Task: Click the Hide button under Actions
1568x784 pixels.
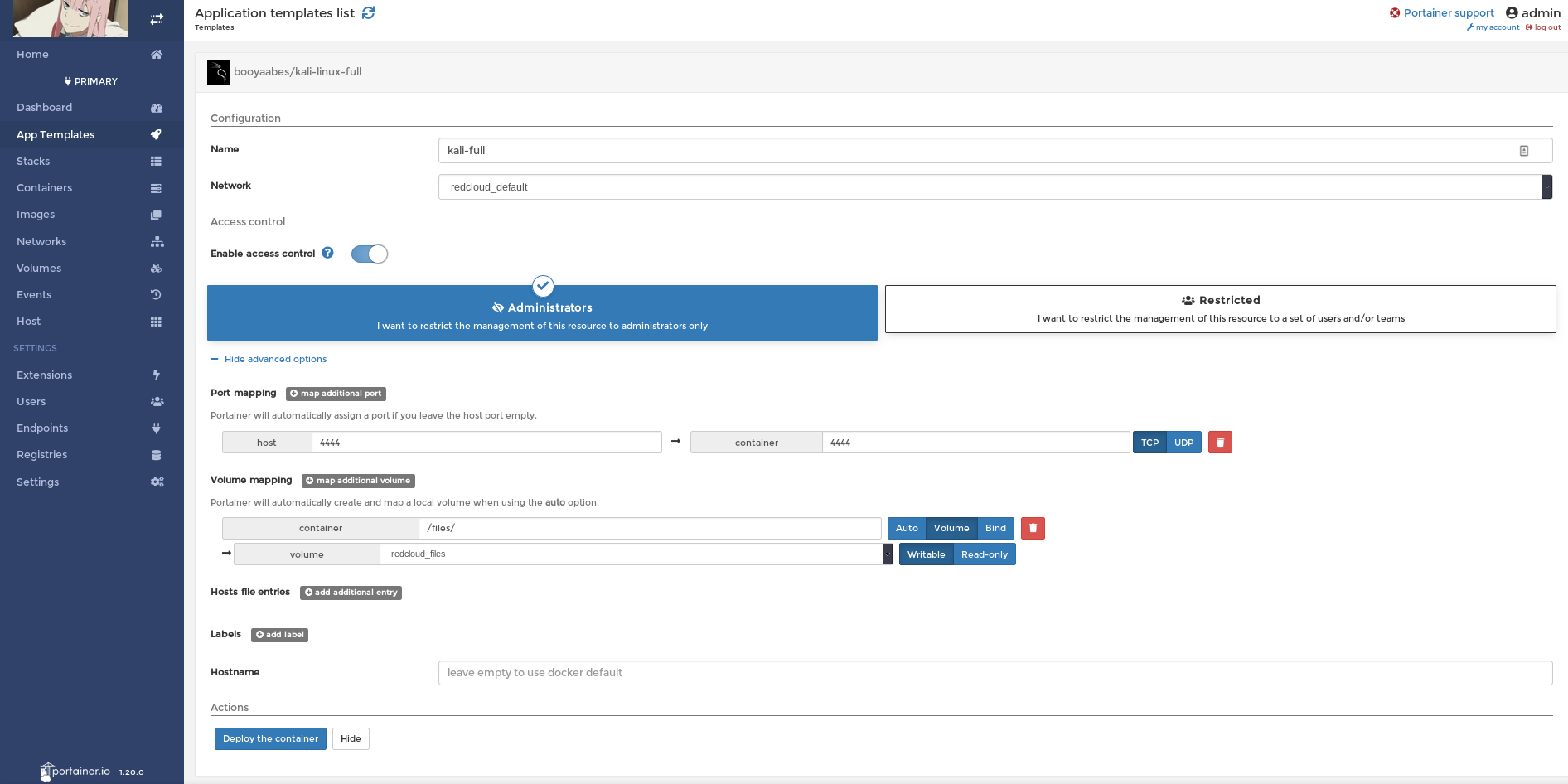Action: point(351,738)
